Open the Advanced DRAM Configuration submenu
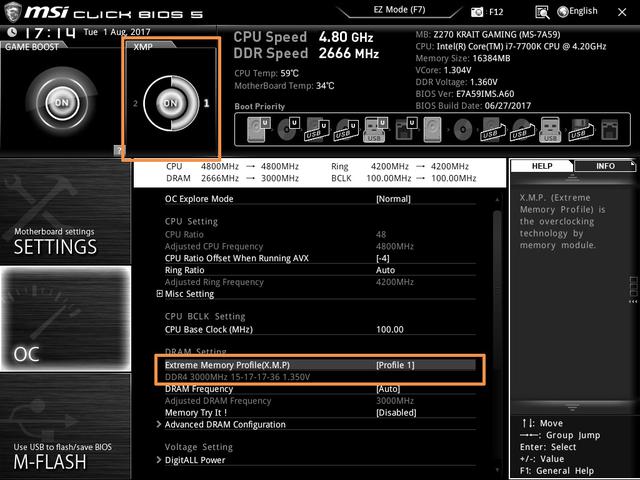 (x=221, y=424)
